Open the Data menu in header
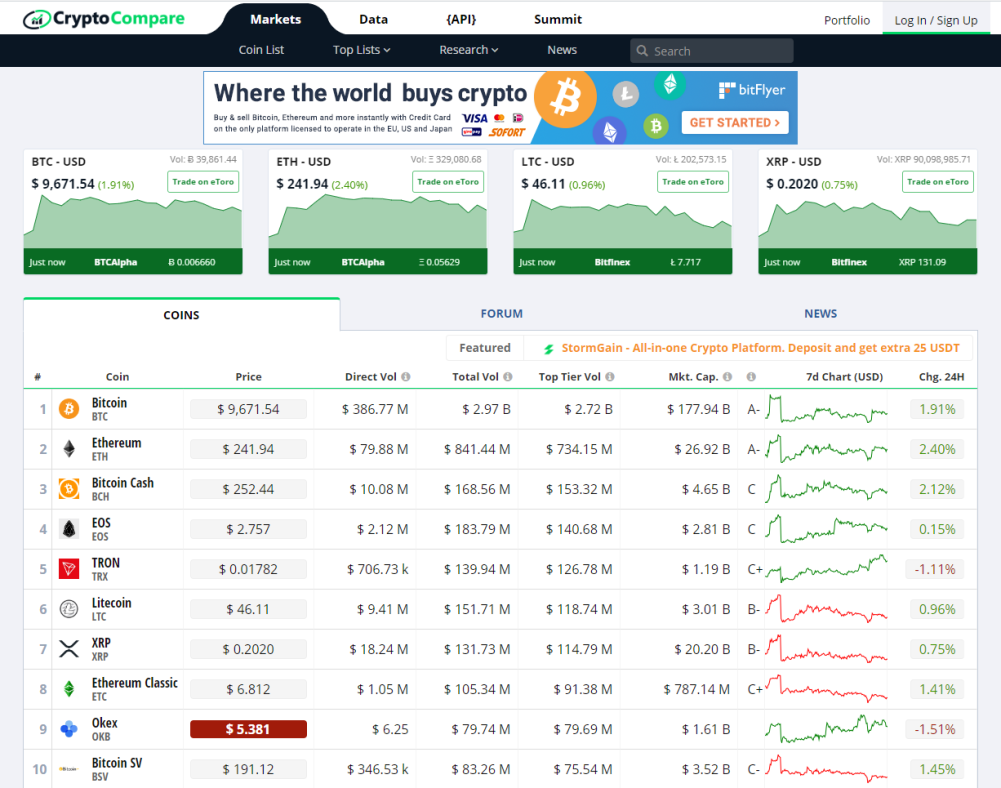Screen dimensions: 1001x788 coord(373,19)
